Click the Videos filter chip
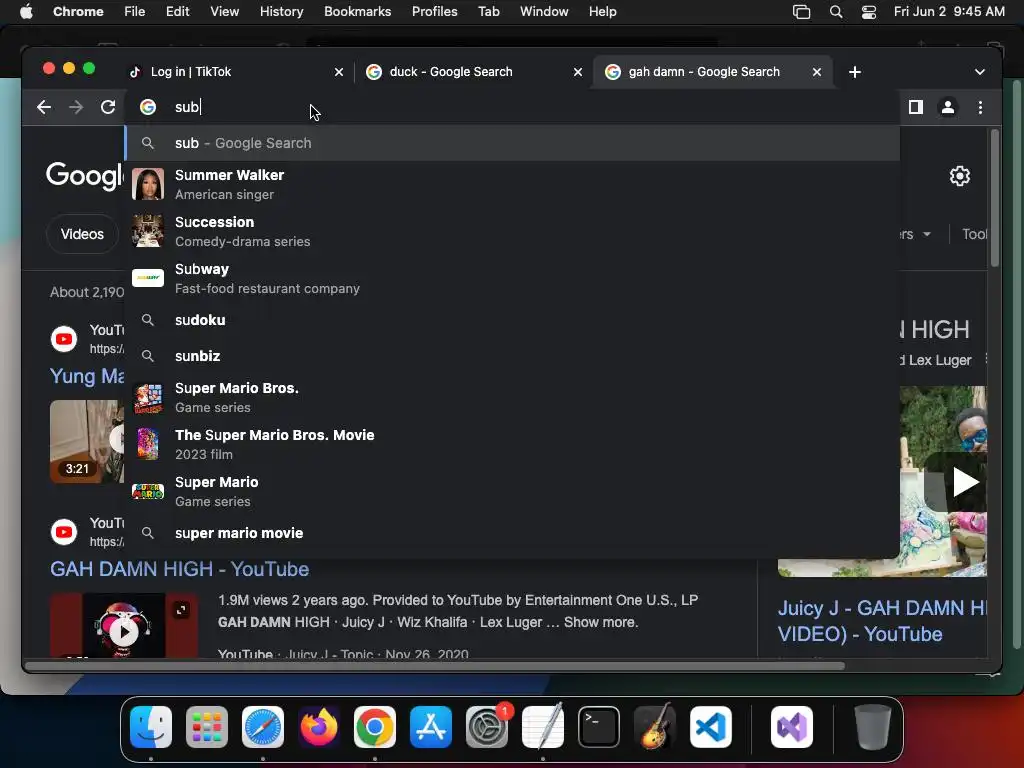 click(x=82, y=234)
